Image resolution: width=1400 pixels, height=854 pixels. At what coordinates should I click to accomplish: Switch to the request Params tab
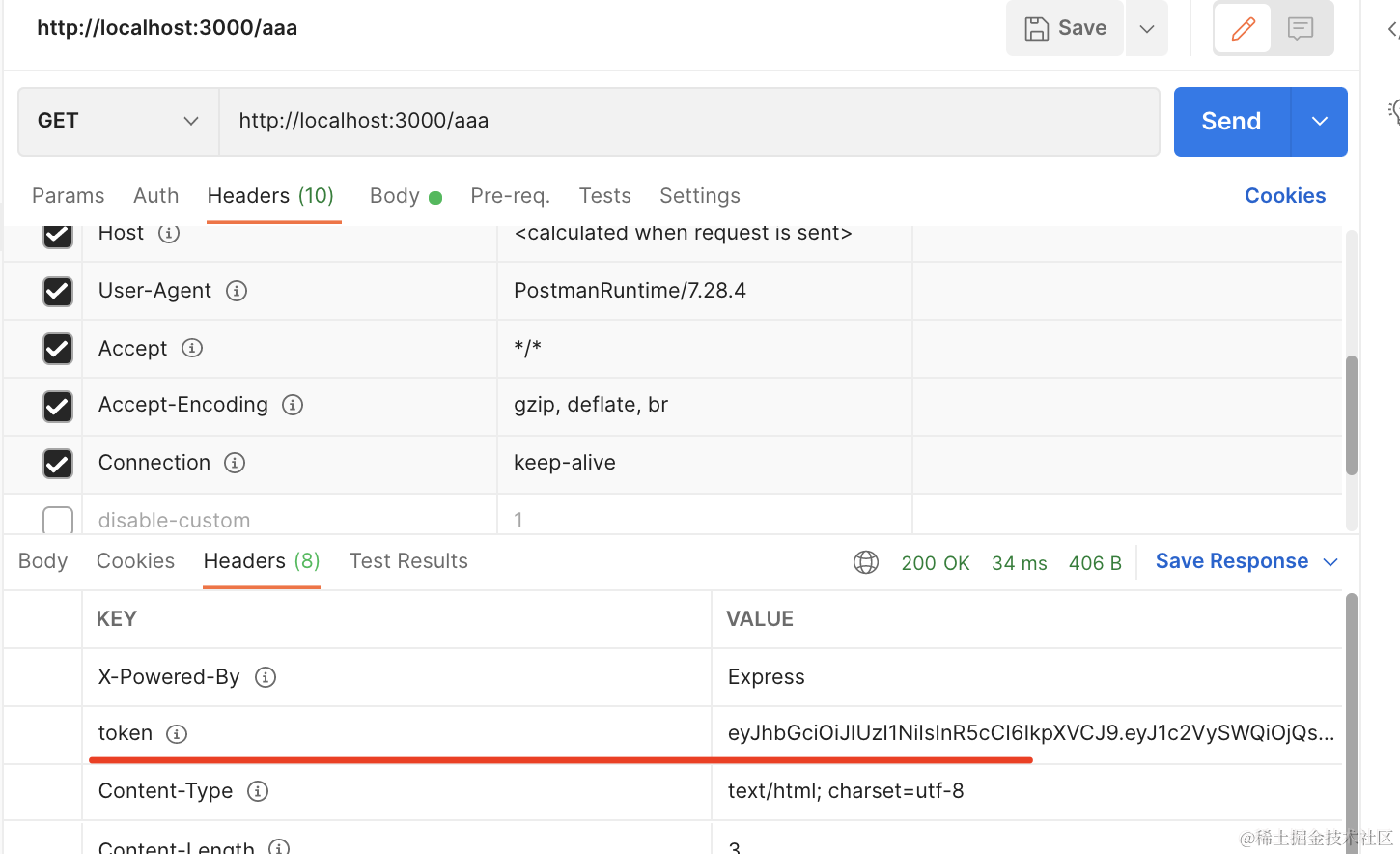68,196
